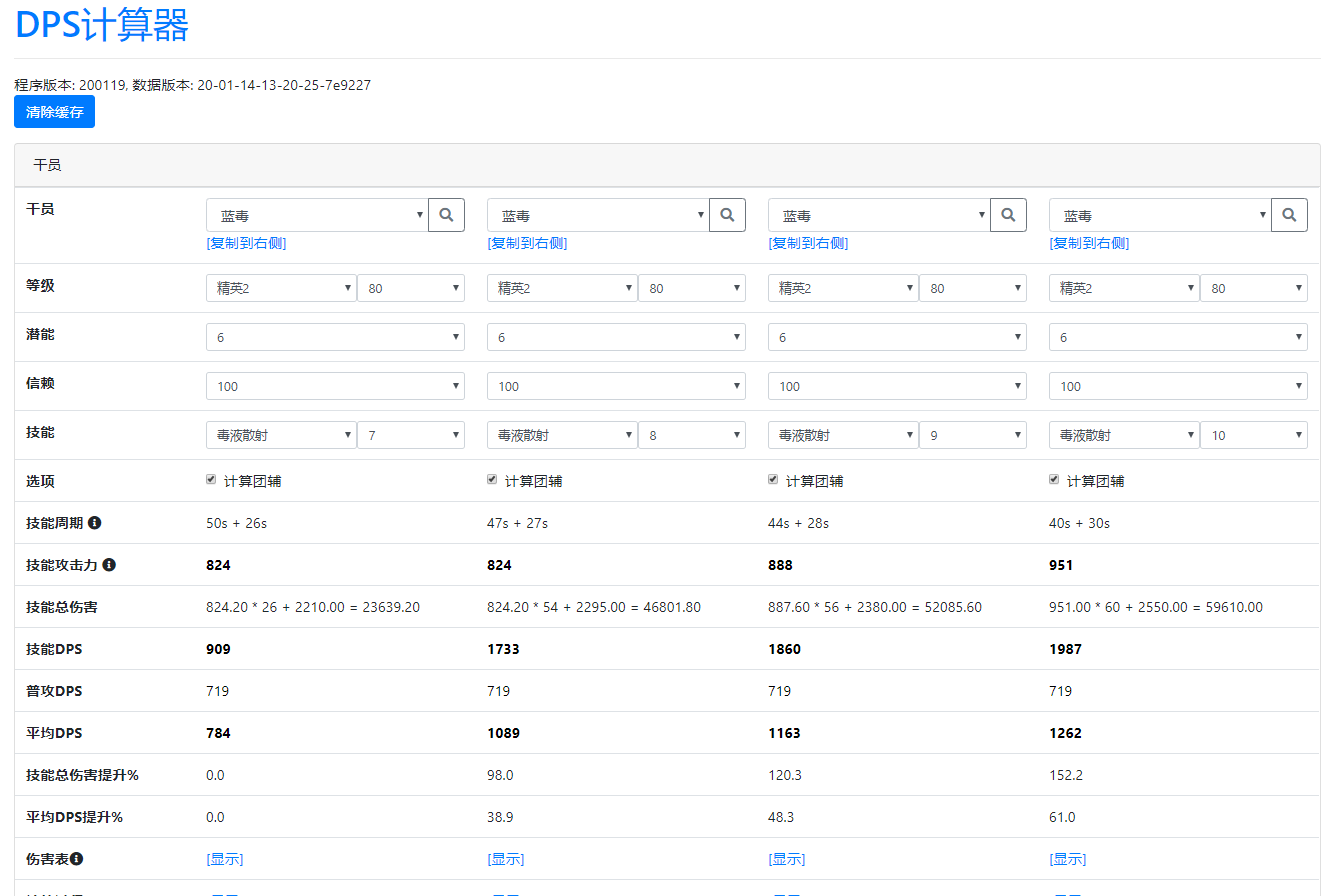The image size is (1332, 896).
Task: Uncheck 计算团辅 in the fourth column
Action: pyautogui.click(x=1054, y=480)
